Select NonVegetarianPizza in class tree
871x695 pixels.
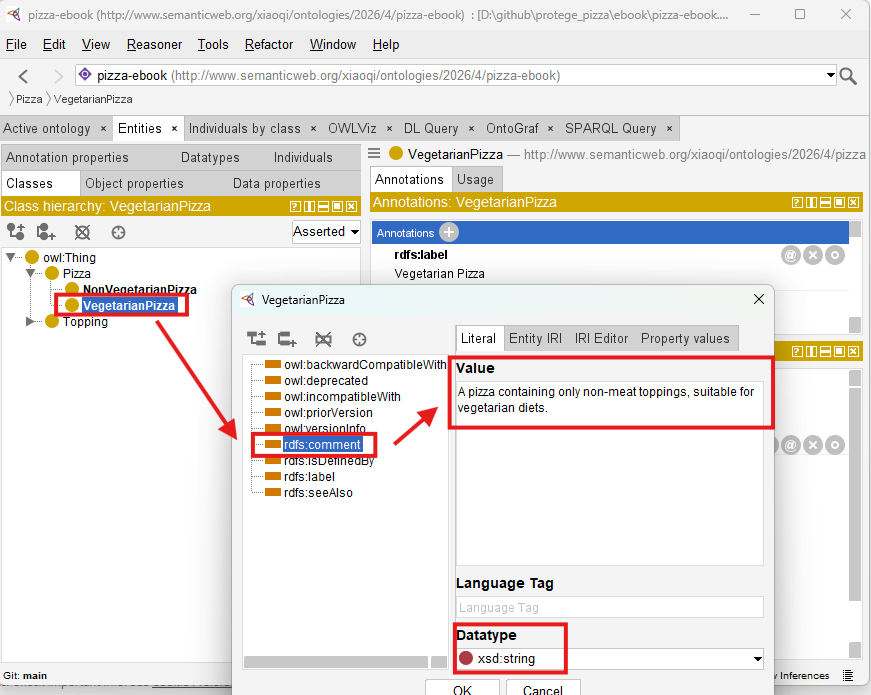139,289
